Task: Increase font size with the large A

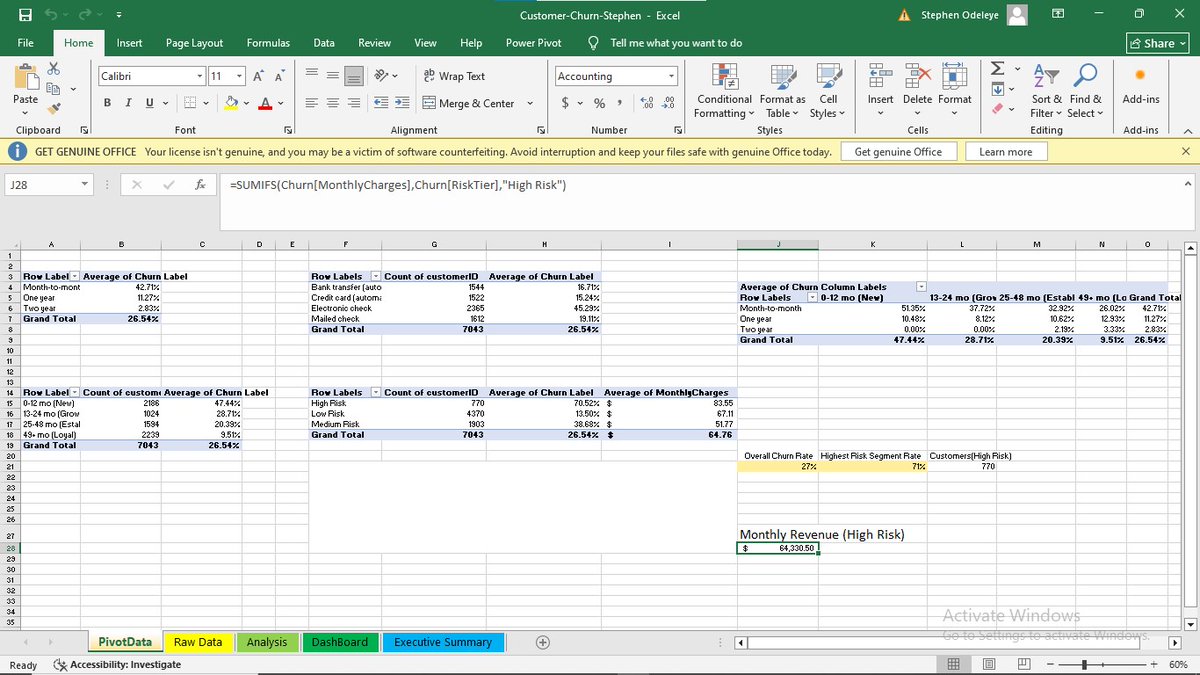Action: coord(260,76)
